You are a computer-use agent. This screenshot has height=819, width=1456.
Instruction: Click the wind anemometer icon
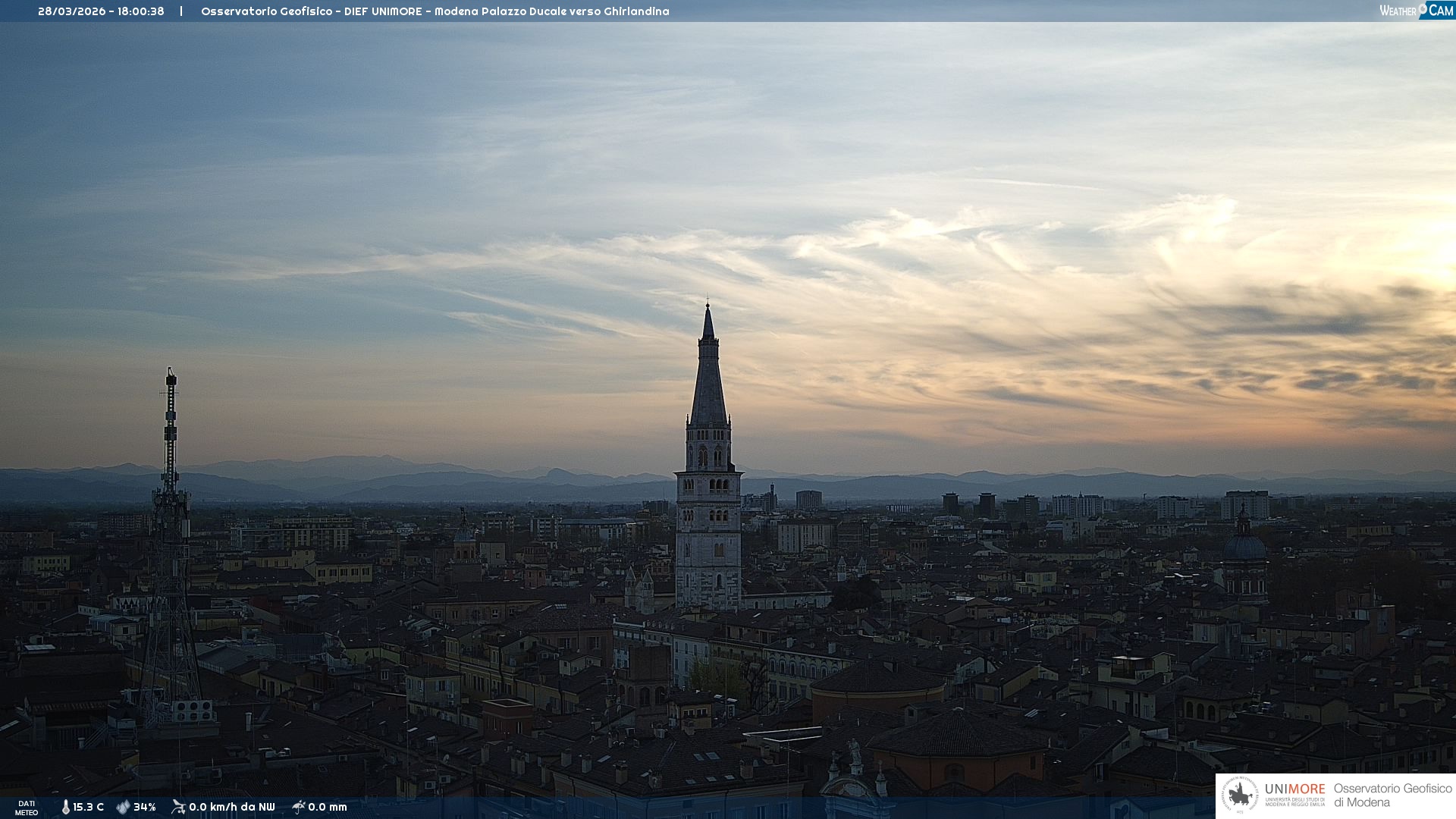[x=178, y=807]
